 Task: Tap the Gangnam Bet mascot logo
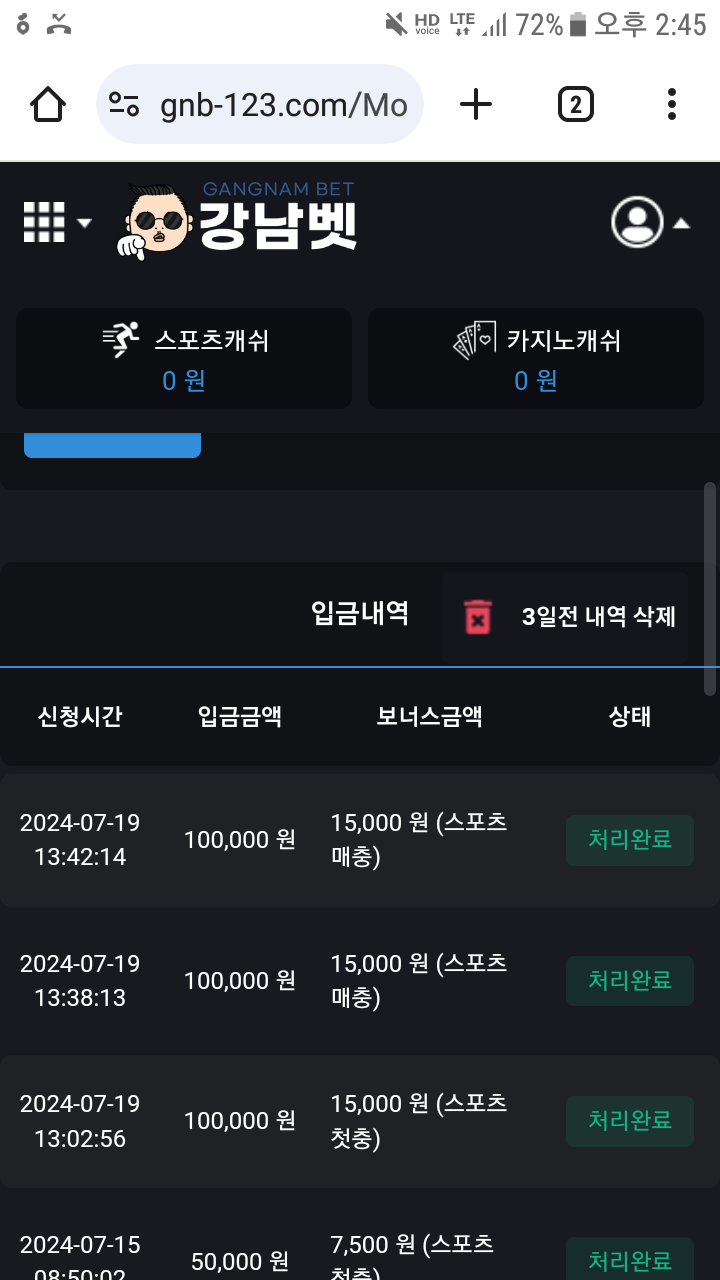pos(155,222)
